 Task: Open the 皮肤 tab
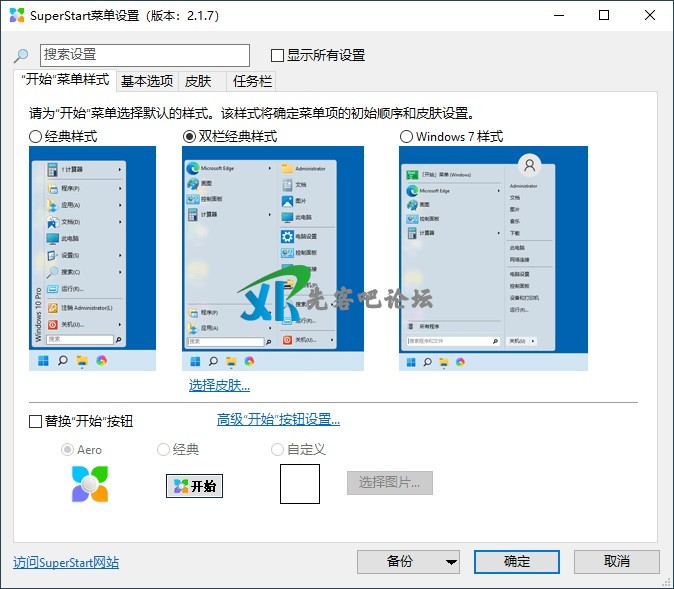pos(198,82)
